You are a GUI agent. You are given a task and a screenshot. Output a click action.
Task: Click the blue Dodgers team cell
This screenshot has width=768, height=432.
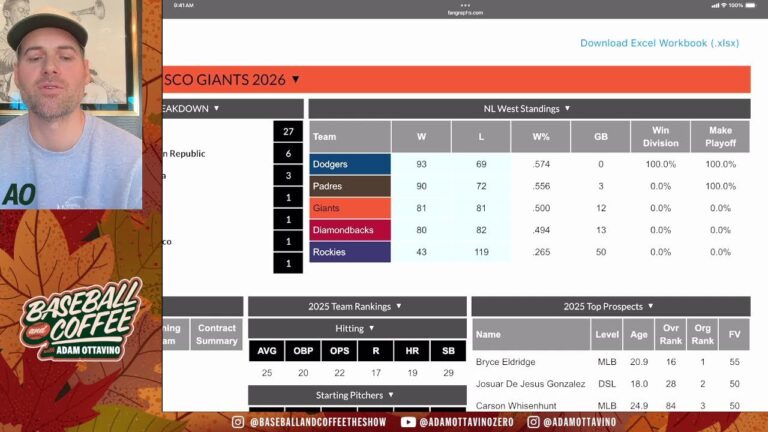[349, 164]
